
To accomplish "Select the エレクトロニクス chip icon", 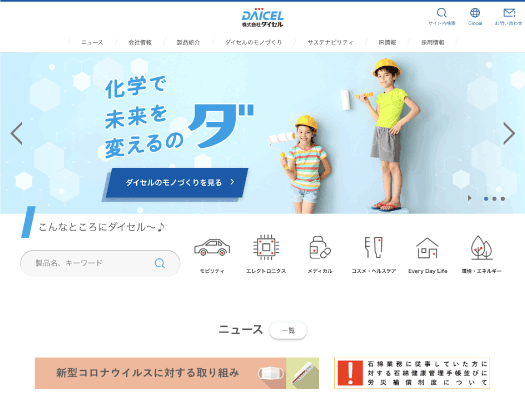I will [266, 247].
